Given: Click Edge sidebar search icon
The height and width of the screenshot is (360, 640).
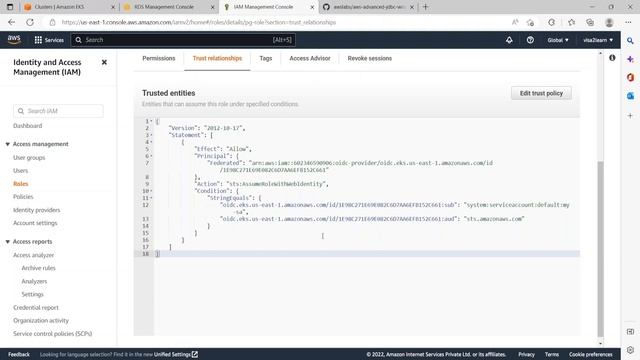Looking at the screenshot, I should click(x=630, y=41).
